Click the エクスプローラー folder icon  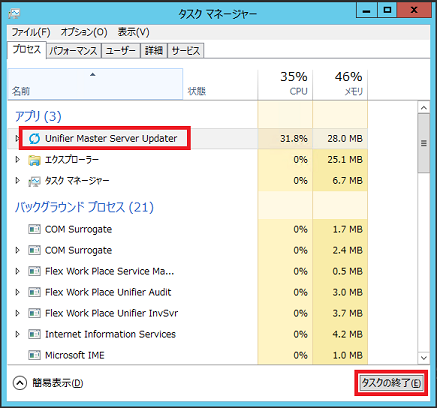pos(34,160)
